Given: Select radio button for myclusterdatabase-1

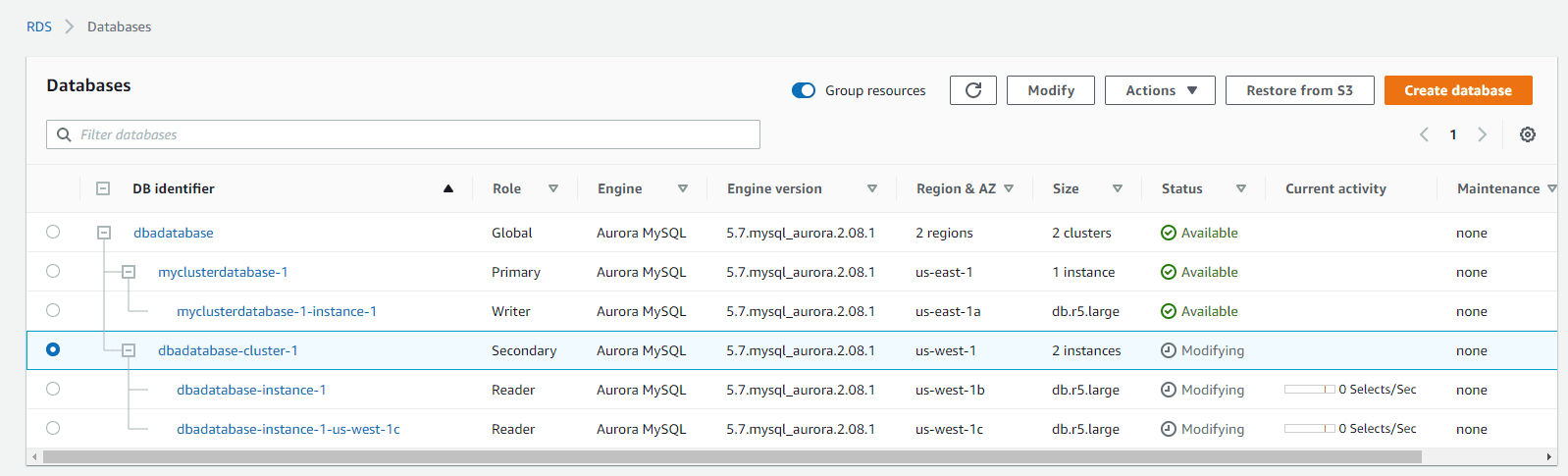Looking at the screenshot, I should click(53, 271).
